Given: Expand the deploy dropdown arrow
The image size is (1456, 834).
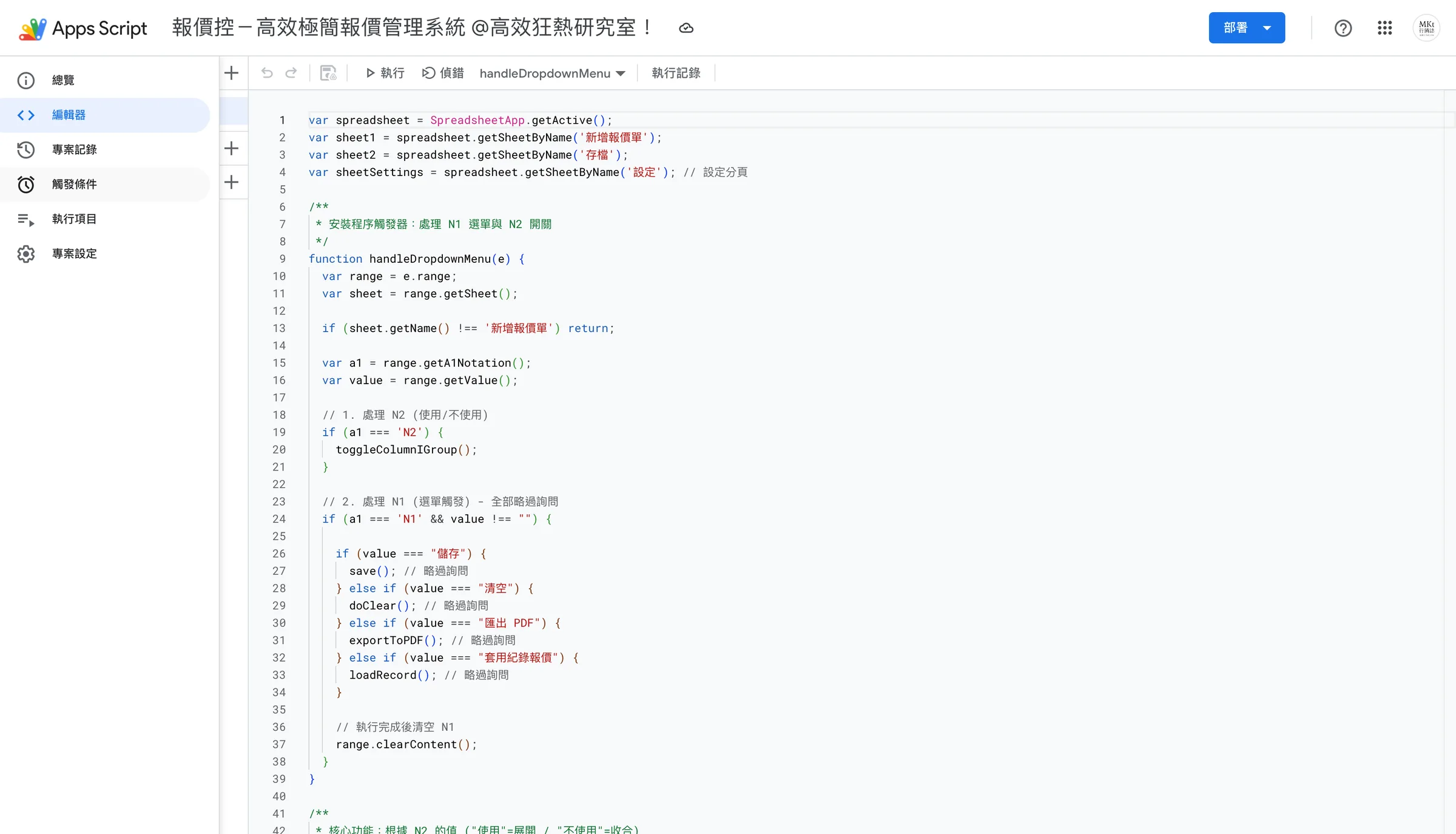Looking at the screenshot, I should [1267, 28].
